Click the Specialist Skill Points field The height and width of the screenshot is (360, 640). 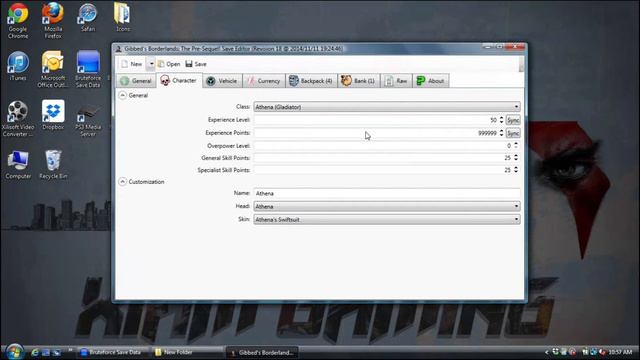click(383, 170)
